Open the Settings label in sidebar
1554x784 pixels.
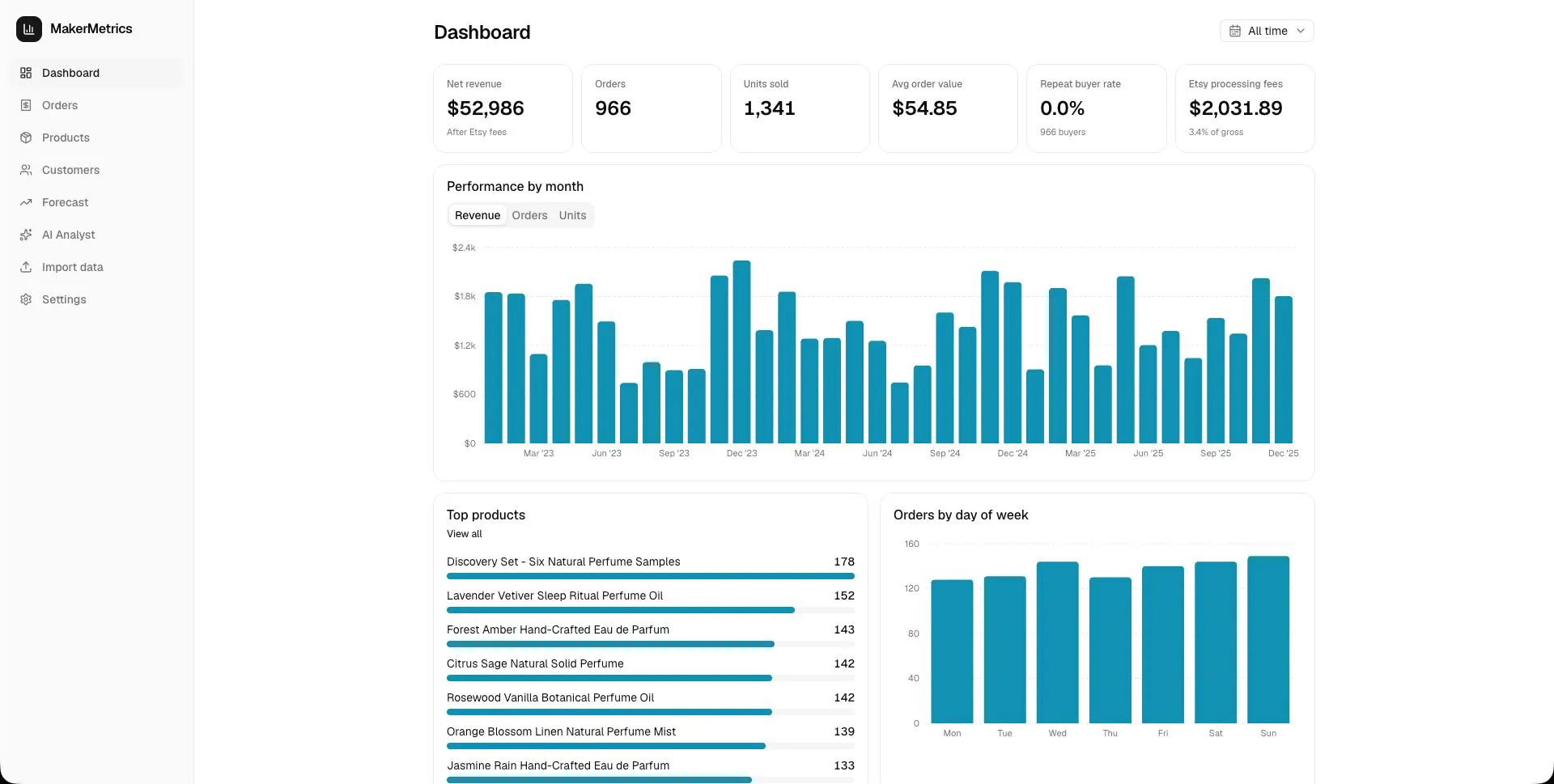pyautogui.click(x=64, y=299)
